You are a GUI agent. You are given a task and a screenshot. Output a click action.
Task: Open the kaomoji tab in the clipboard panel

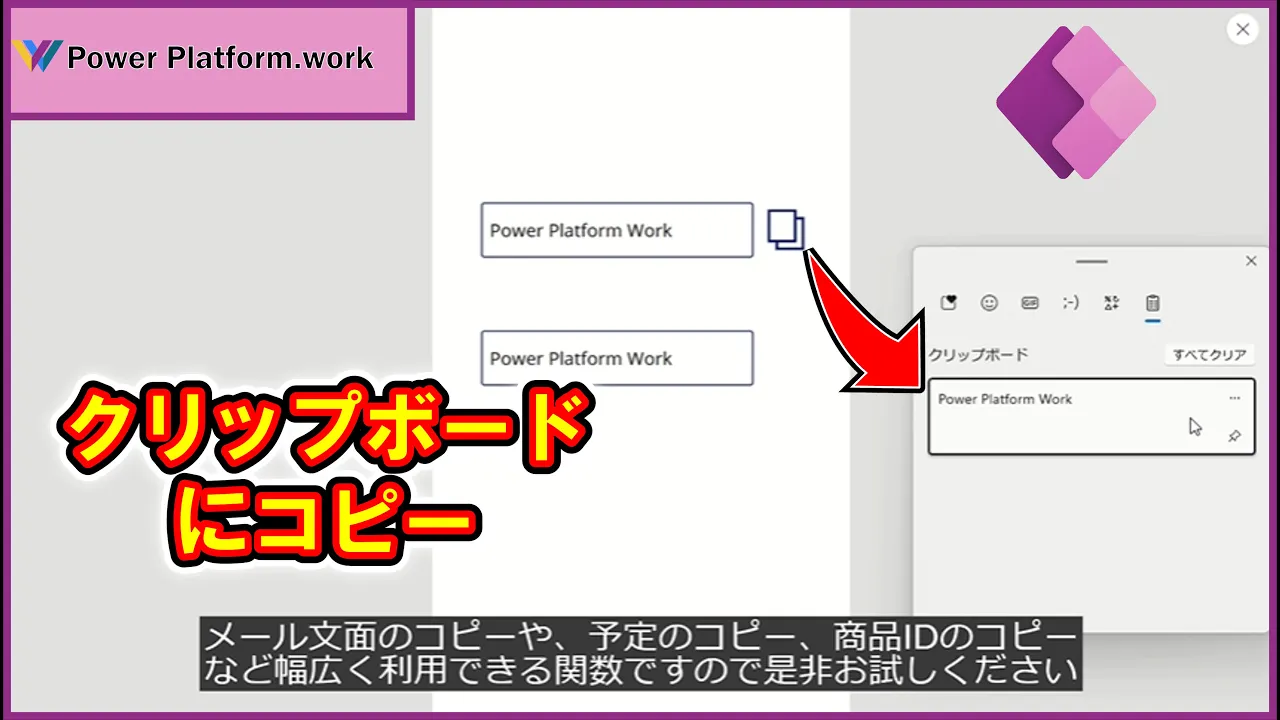coord(1071,302)
